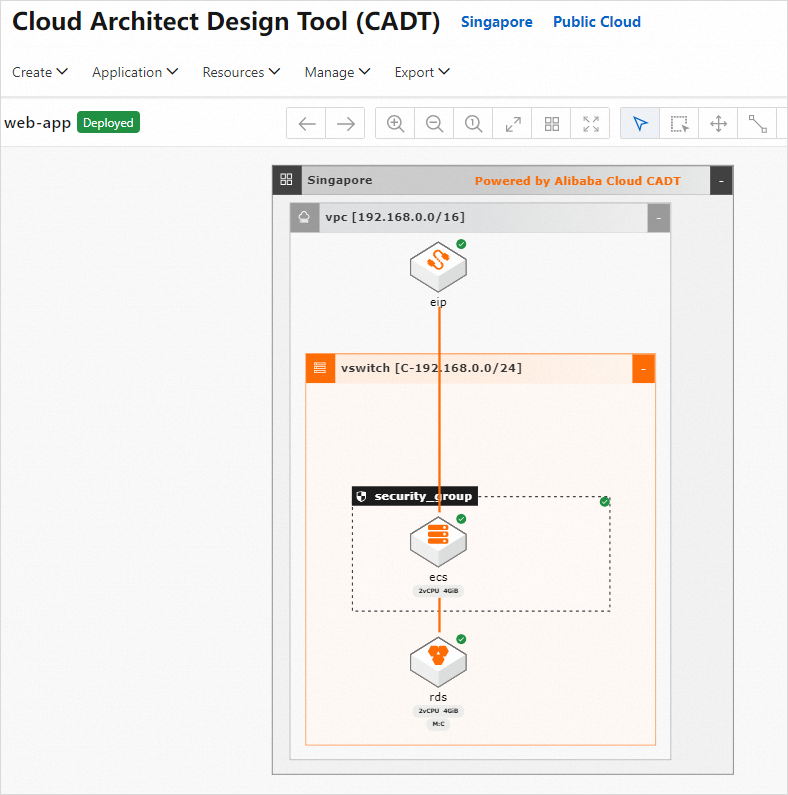Zoom in with the plus magnifier icon
Screen dimensions: 788x795
click(x=395, y=123)
